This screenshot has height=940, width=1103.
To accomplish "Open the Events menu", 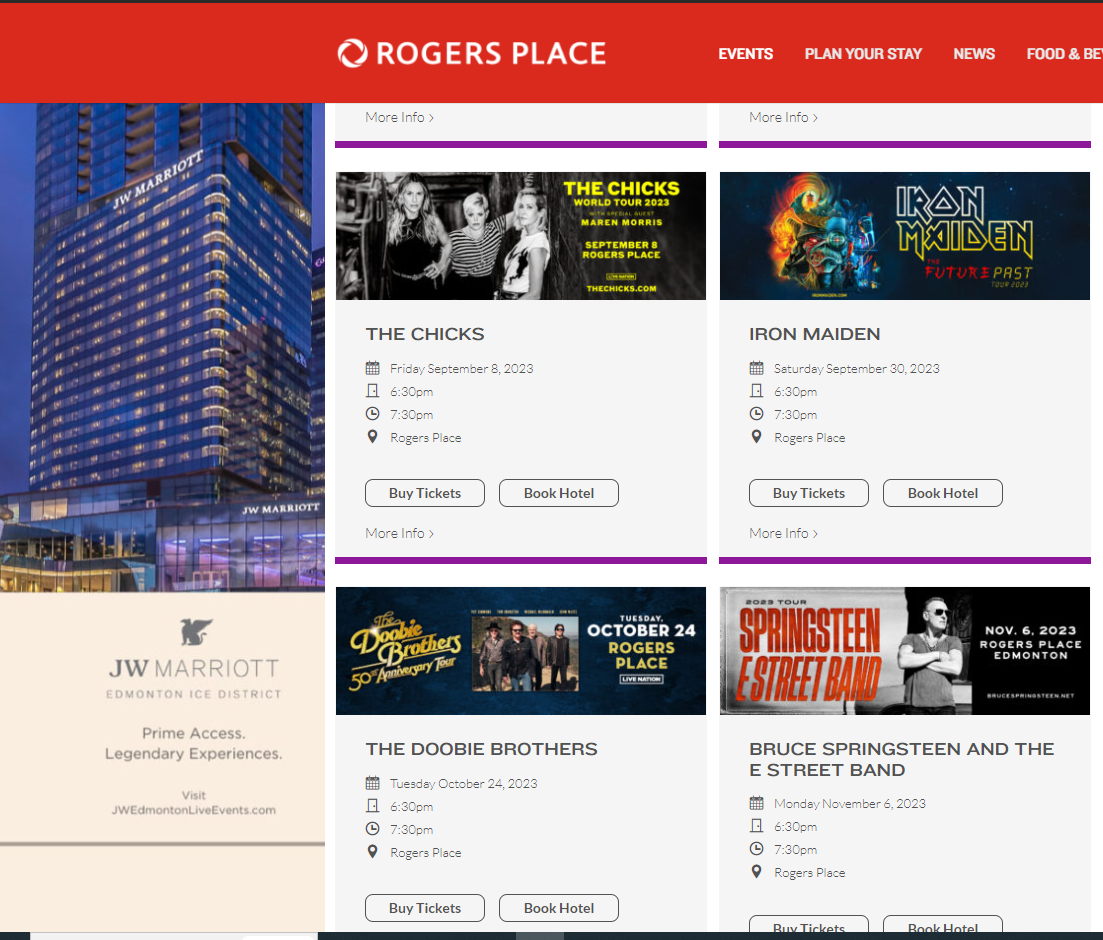I will (745, 54).
